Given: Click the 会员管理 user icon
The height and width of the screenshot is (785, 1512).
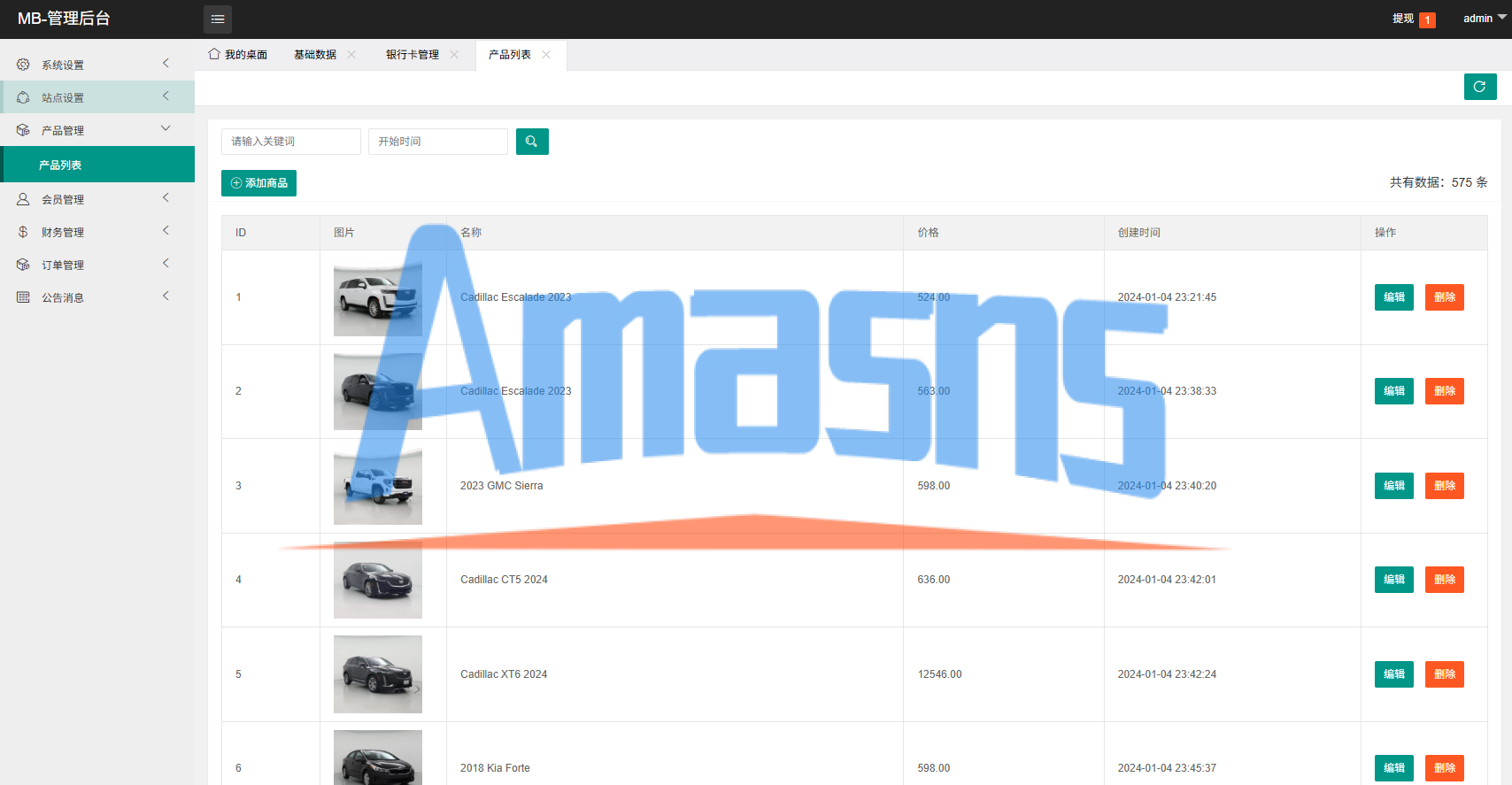Looking at the screenshot, I should pos(23,199).
